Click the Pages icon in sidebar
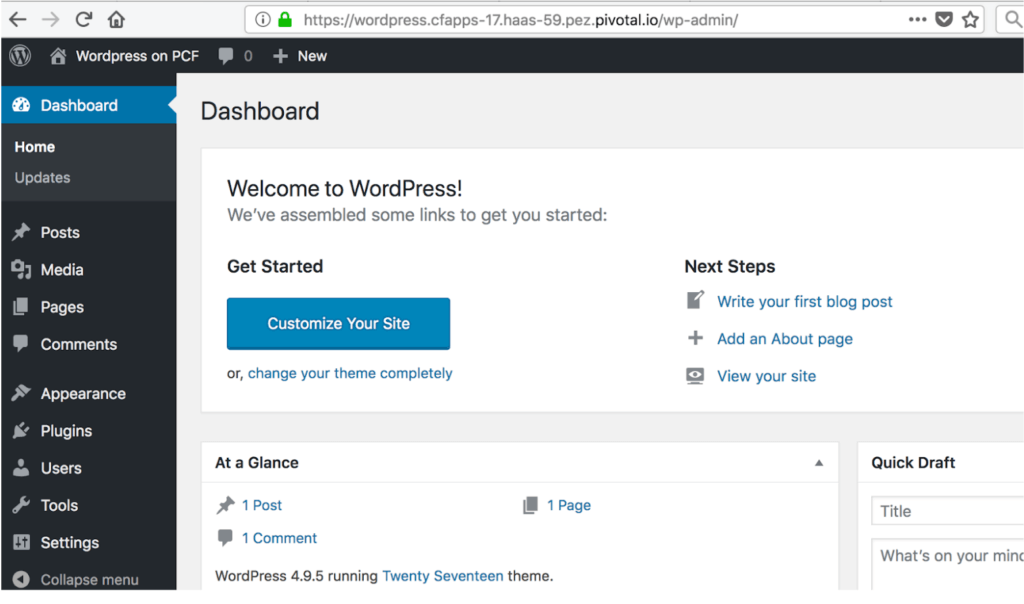This screenshot has width=1024, height=604. pyautogui.click(x=21, y=306)
